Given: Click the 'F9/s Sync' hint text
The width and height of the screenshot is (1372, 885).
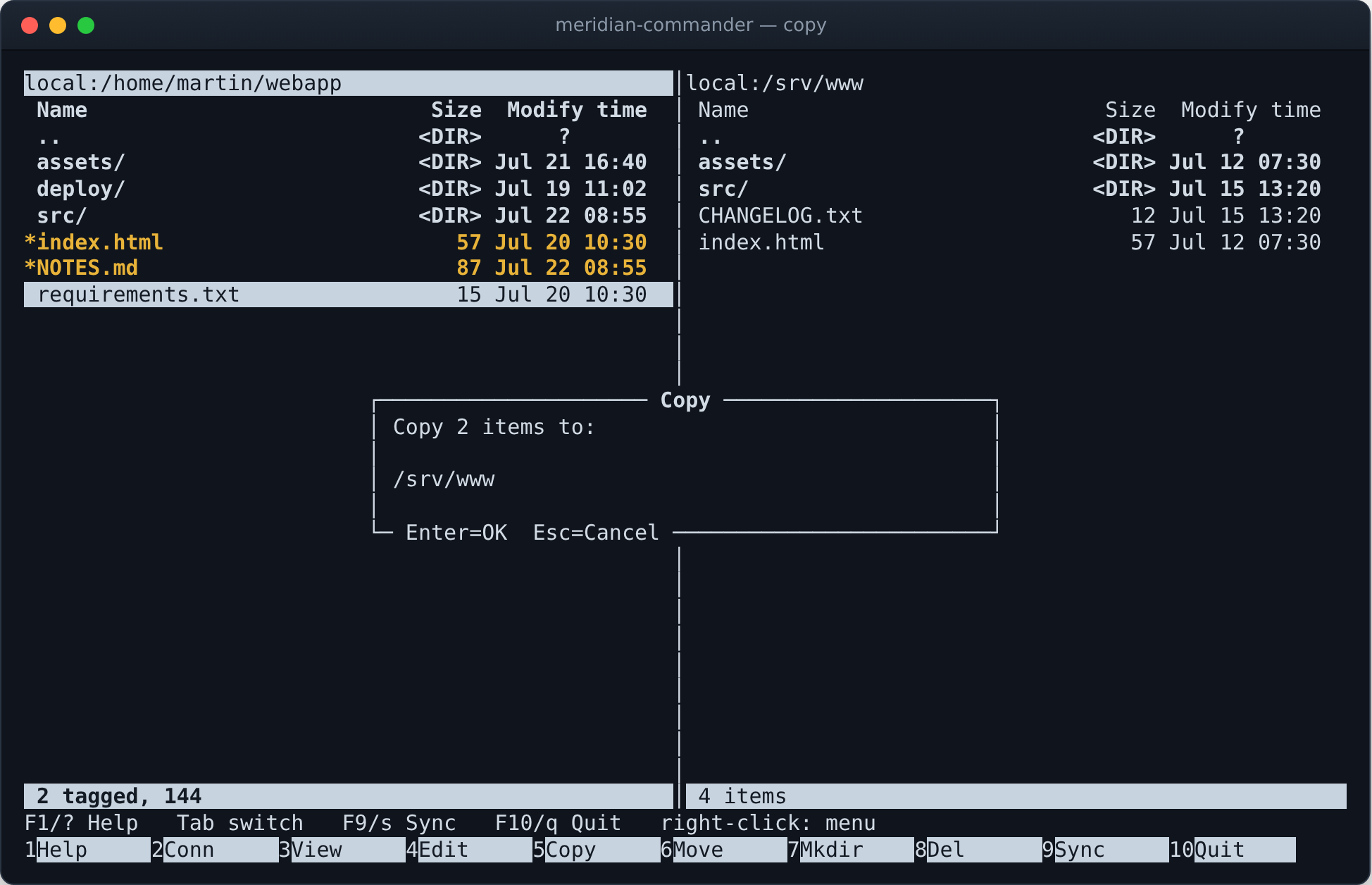Looking at the screenshot, I should (399, 823).
